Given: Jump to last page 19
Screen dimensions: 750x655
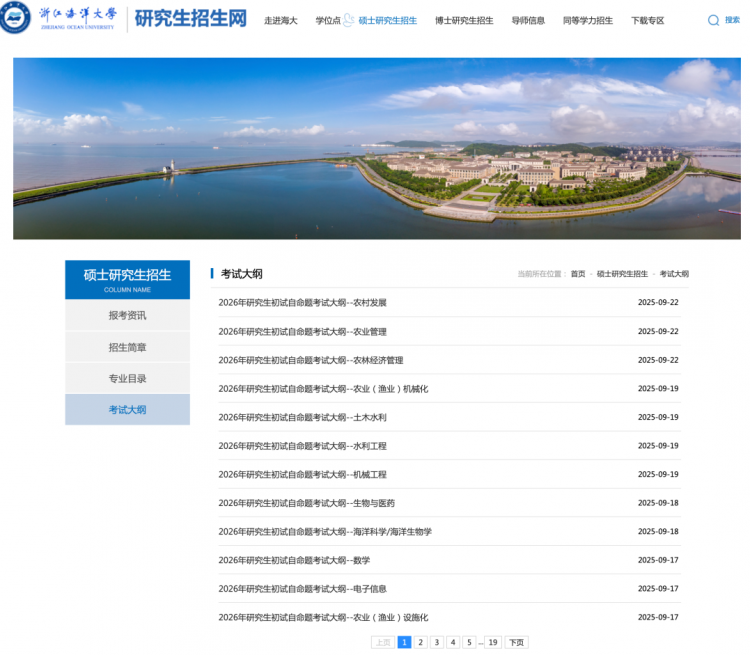Looking at the screenshot, I should point(492,642).
